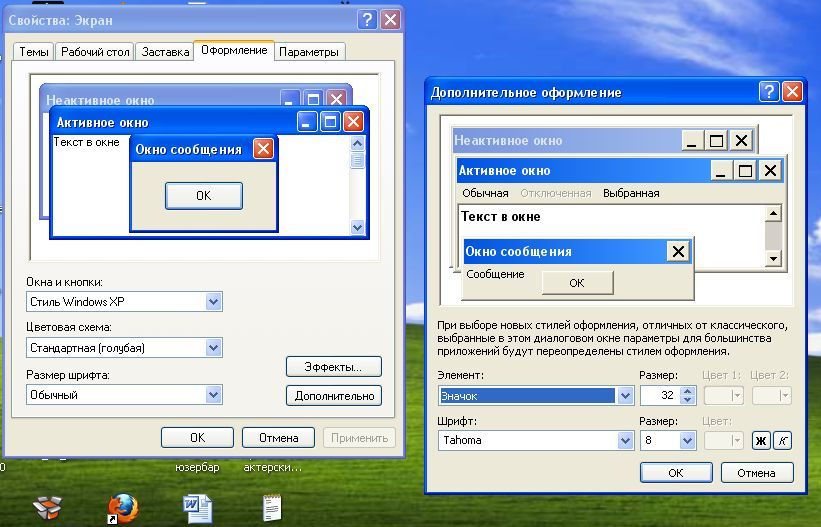Confirm with OK in Свойства: Экран
This screenshot has height=527, width=821.
click(x=197, y=437)
